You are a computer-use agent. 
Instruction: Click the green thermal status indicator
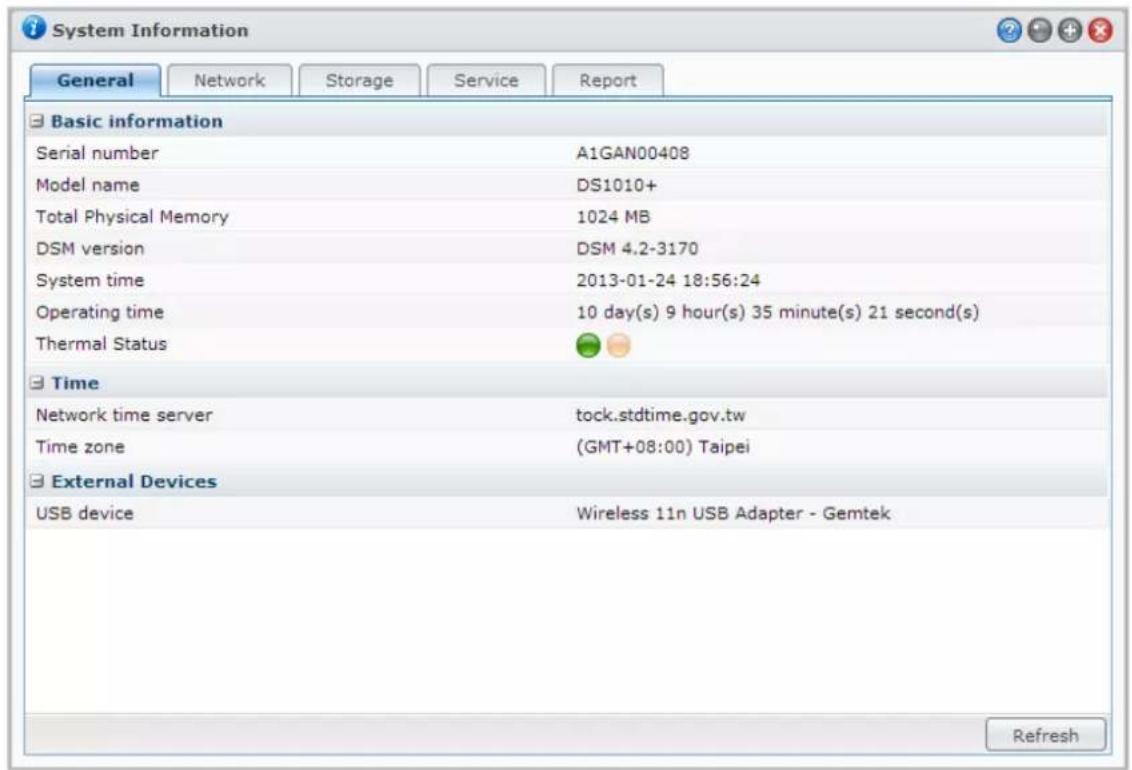click(x=588, y=346)
